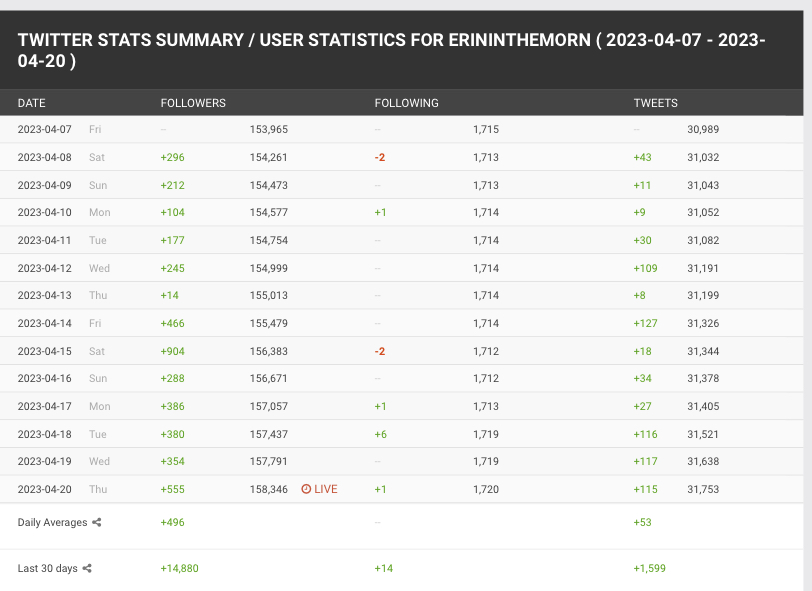Click the Daily Averages label
Image resolution: width=812 pixels, height=591 pixels.
tap(52, 522)
